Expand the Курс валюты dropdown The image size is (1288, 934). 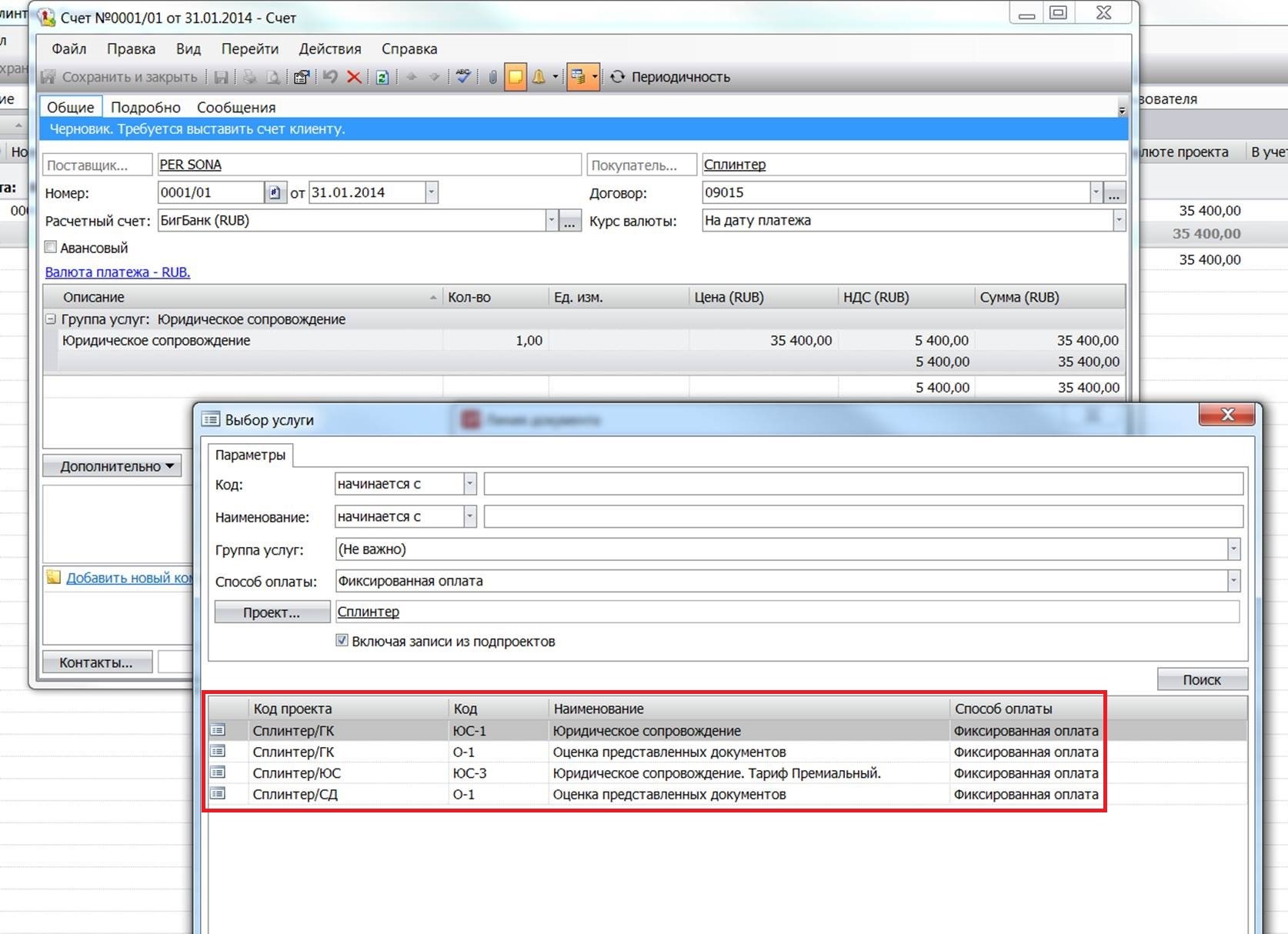1119,221
